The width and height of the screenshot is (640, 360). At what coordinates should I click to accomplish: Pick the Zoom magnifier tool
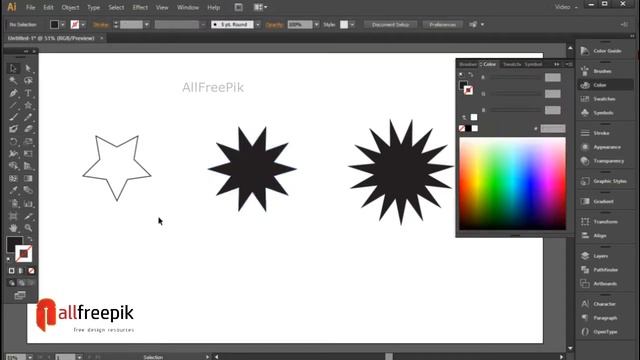click(x=28, y=228)
